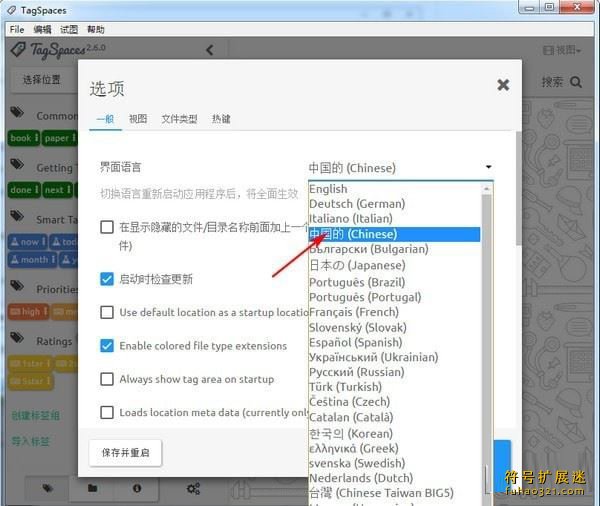This screenshot has width=600, height=506.
Task: Choose Nederlands (Dutch) option
Action: pyautogui.click(x=395, y=478)
